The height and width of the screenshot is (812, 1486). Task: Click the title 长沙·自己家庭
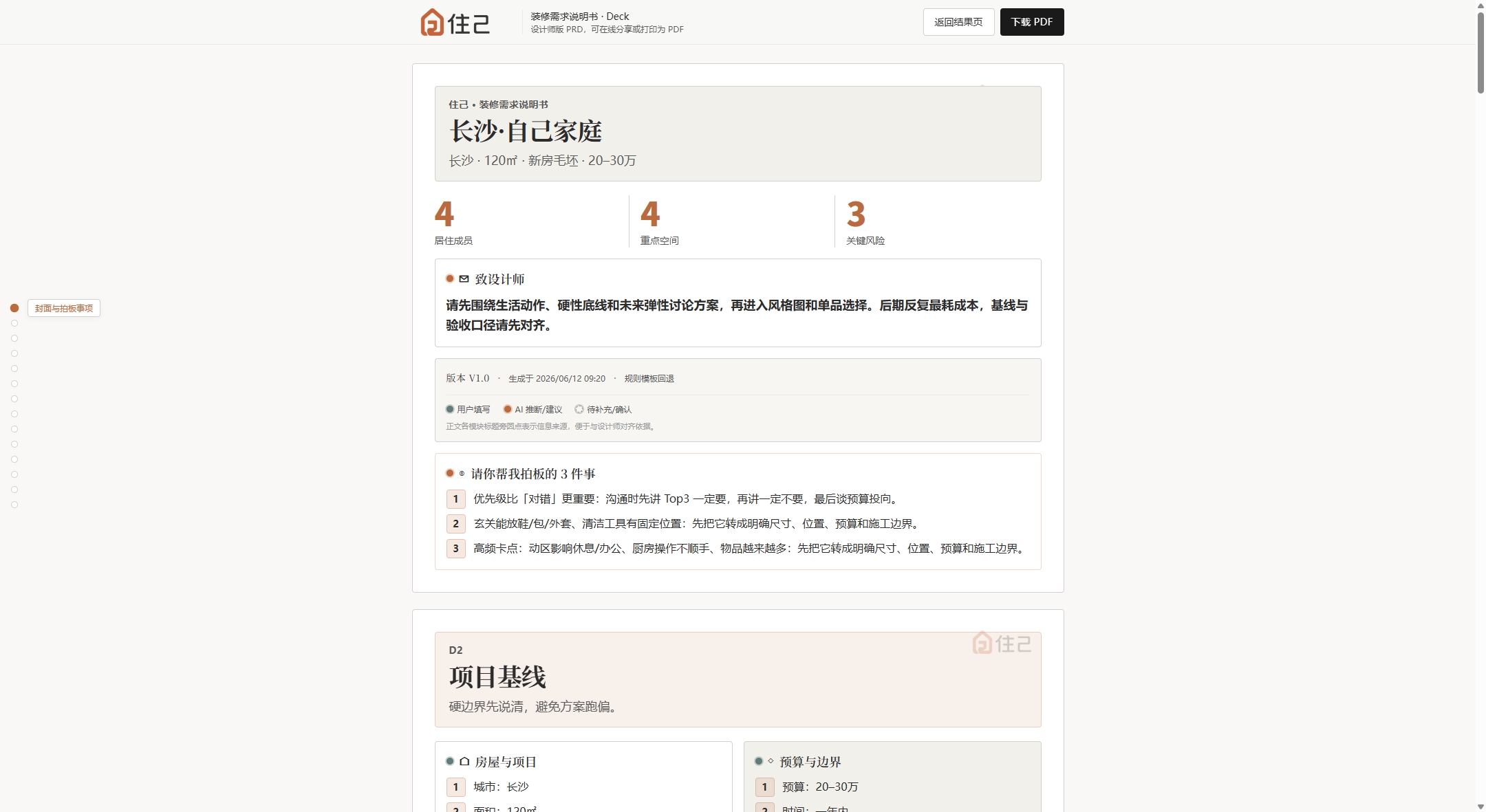(x=526, y=131)
